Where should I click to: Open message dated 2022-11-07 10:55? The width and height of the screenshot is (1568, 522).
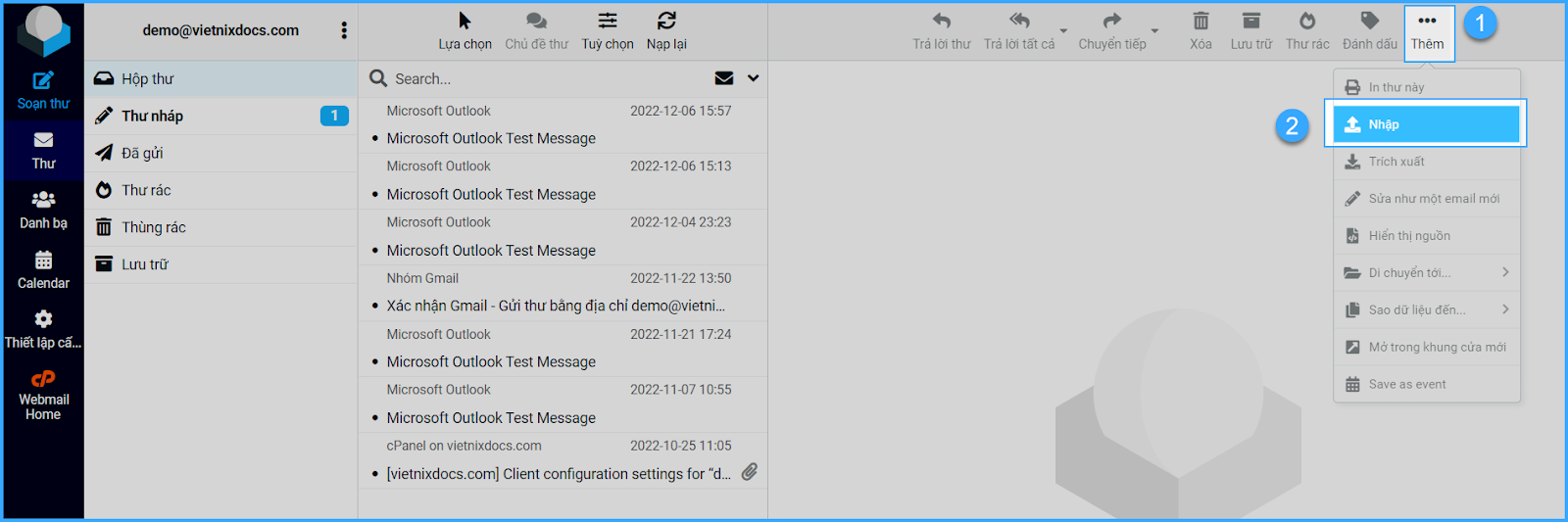click(x=563, y=404)
